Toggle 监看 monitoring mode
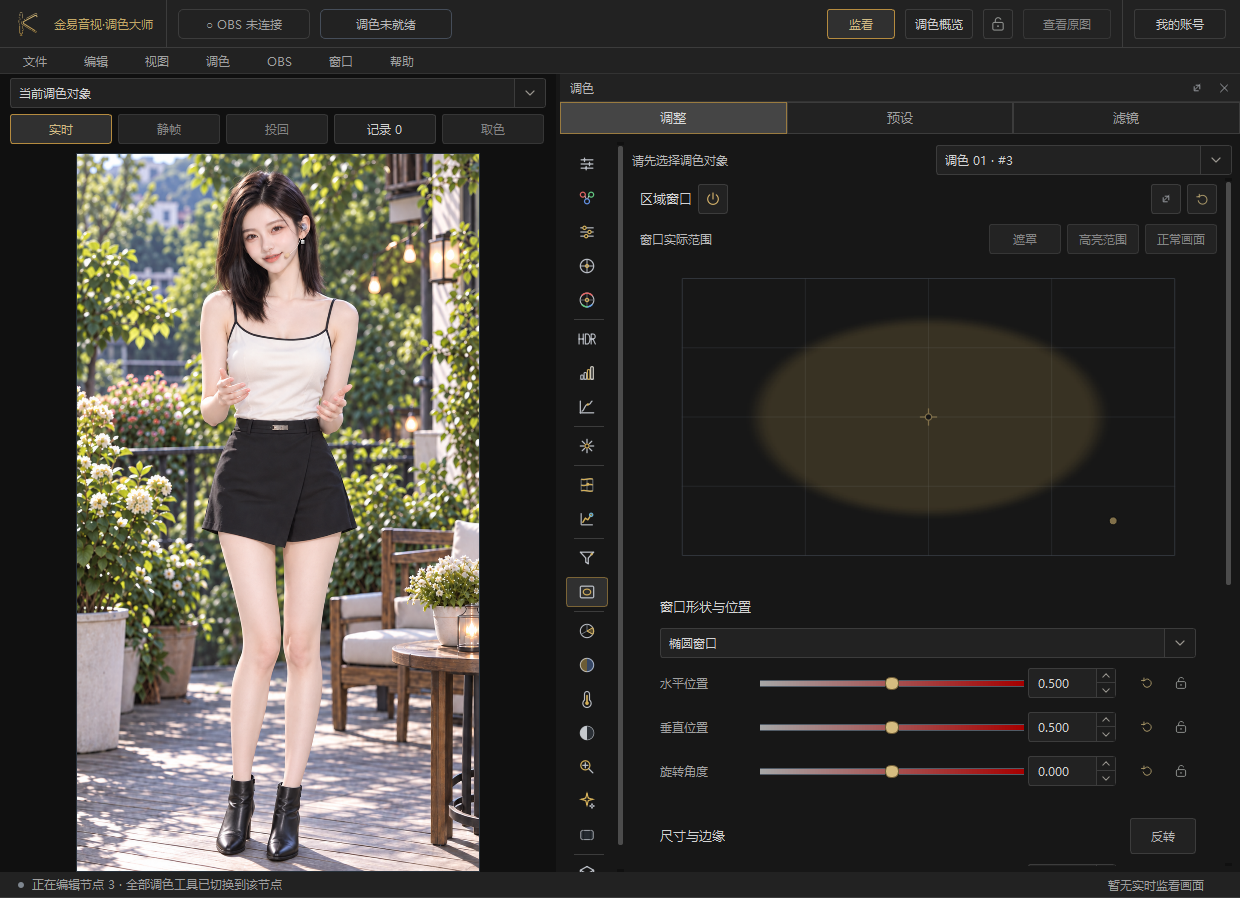 pos(861,24)
